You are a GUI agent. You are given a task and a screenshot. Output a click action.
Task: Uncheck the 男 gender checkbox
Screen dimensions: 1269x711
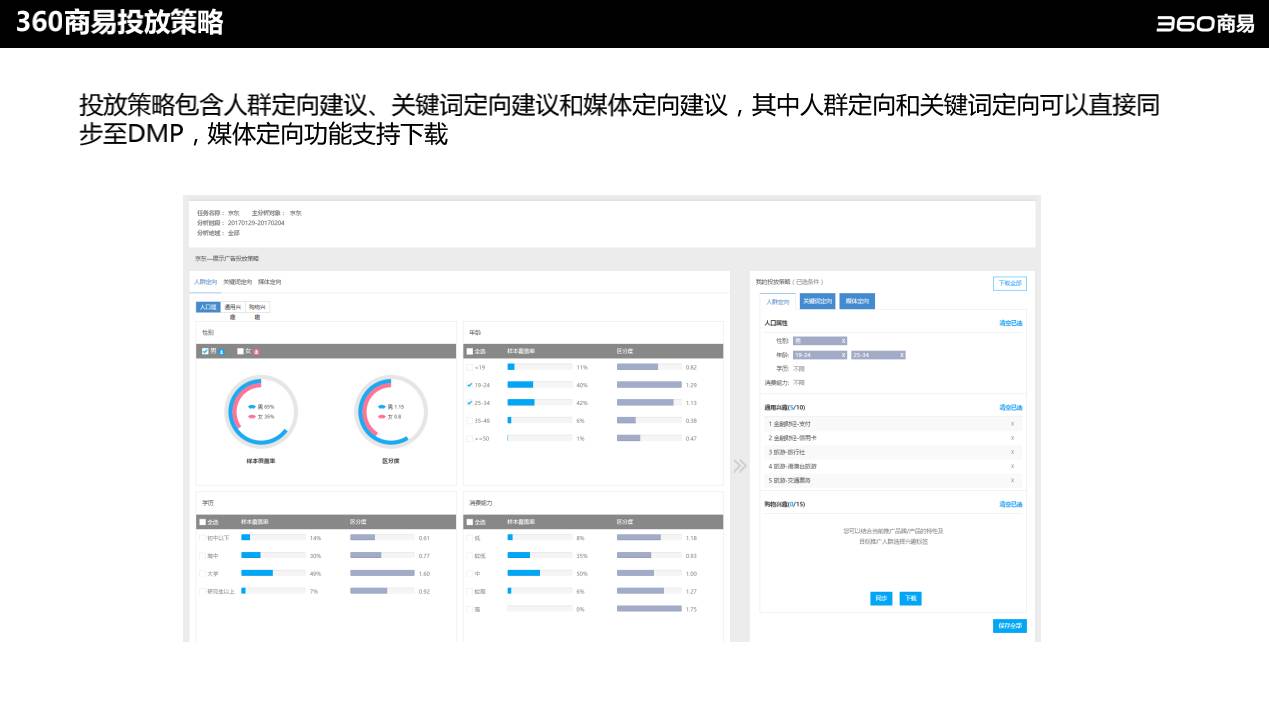[x=205, y=351]
